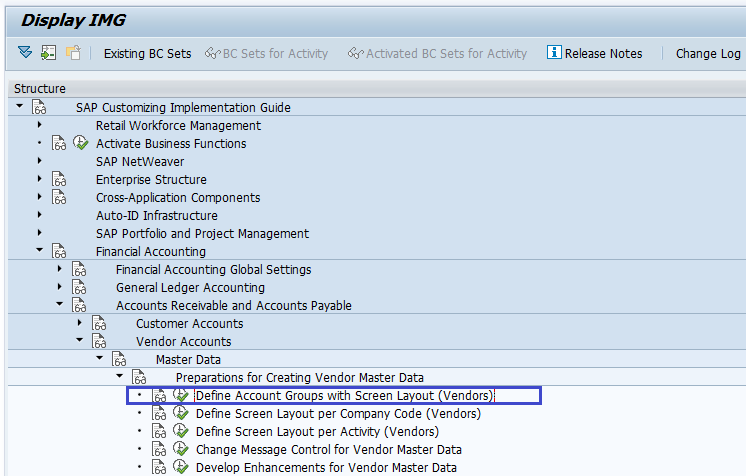The width and height of the screenshot is (746, 476).
Task: Open documentation icon for SAP Customizing Implementation Guide
Action: point(39,107)
